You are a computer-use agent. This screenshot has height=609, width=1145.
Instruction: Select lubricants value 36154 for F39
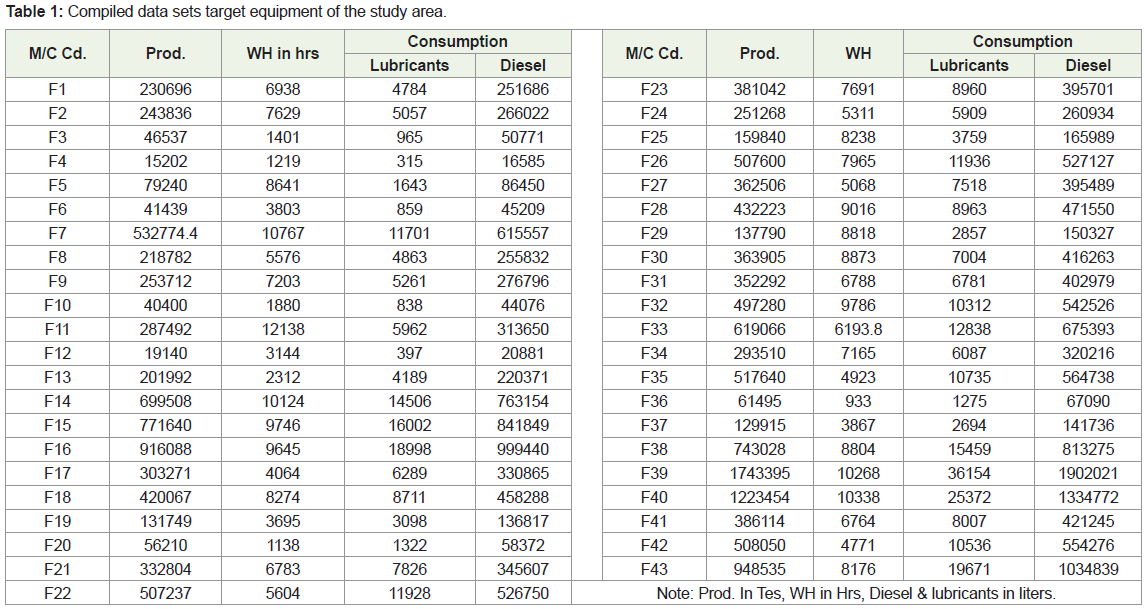pyautogui.click(x=969, y=473)
